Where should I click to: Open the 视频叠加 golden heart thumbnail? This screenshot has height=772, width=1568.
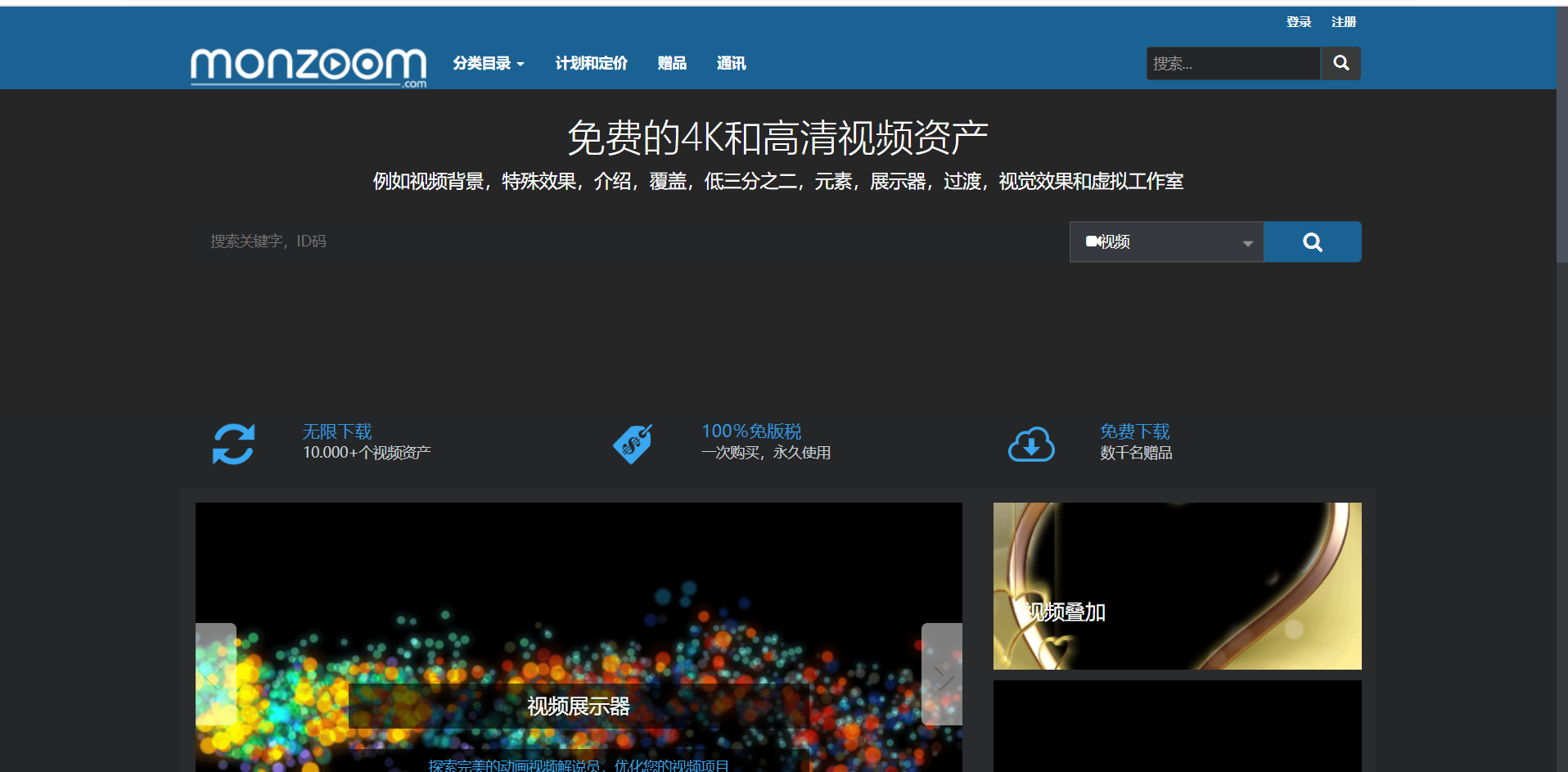(x=1177, y=586)
